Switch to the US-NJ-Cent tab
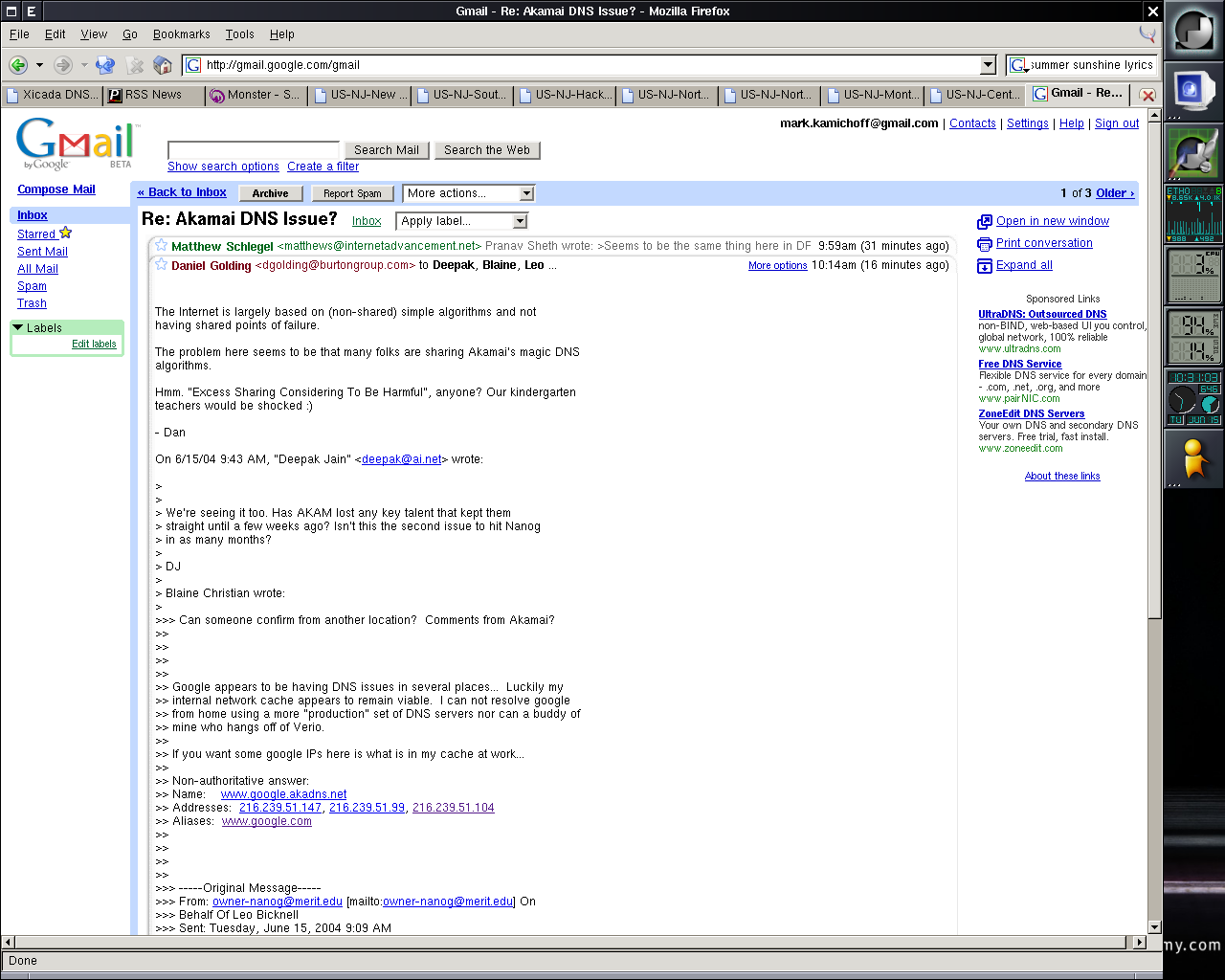 [x=974, y=95]
